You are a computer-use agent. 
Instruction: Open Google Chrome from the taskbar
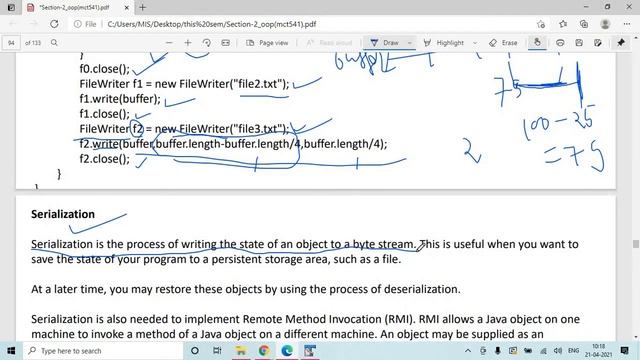tap(264, 351)
